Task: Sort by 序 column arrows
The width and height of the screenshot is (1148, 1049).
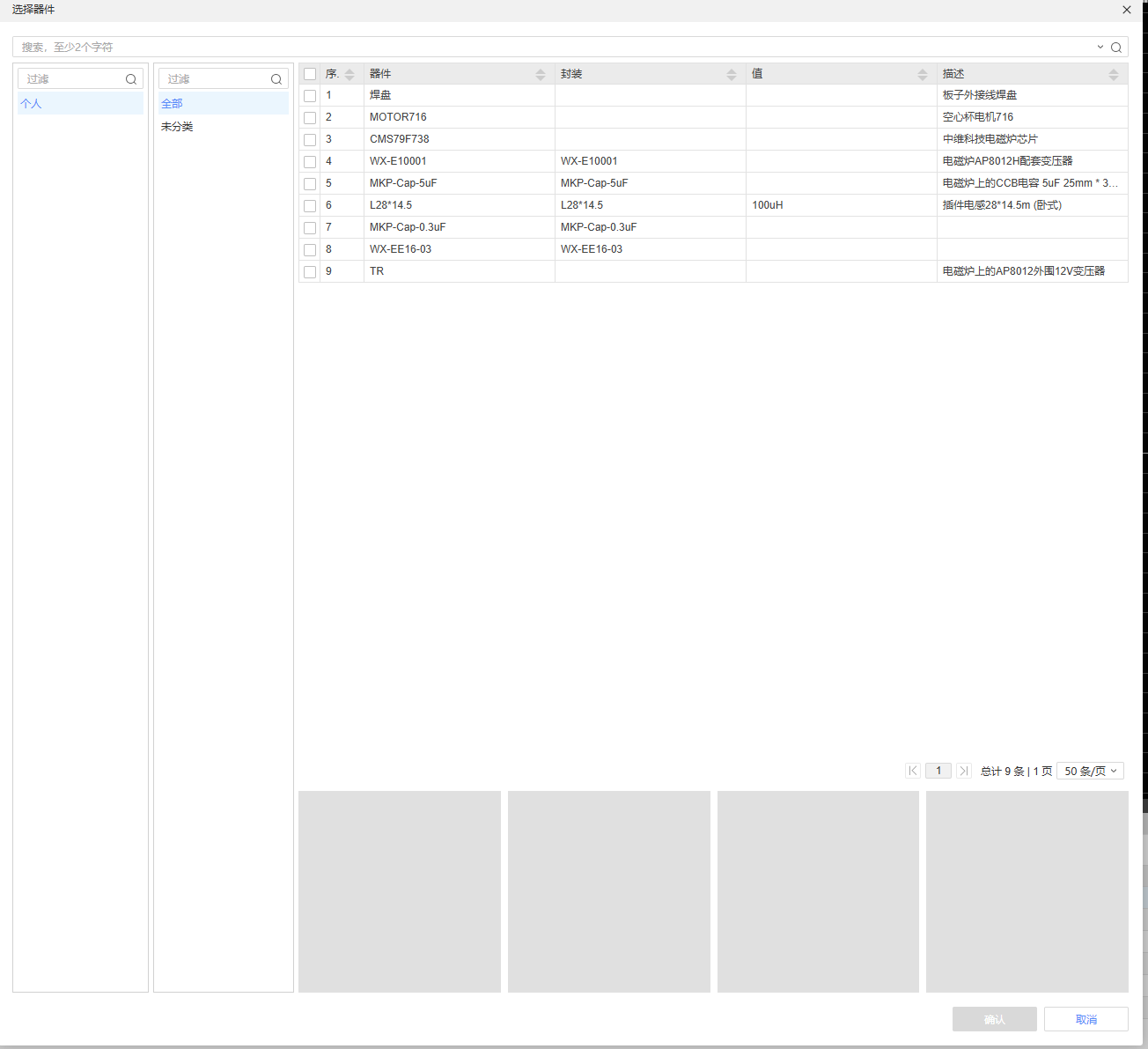Action: 350,74
